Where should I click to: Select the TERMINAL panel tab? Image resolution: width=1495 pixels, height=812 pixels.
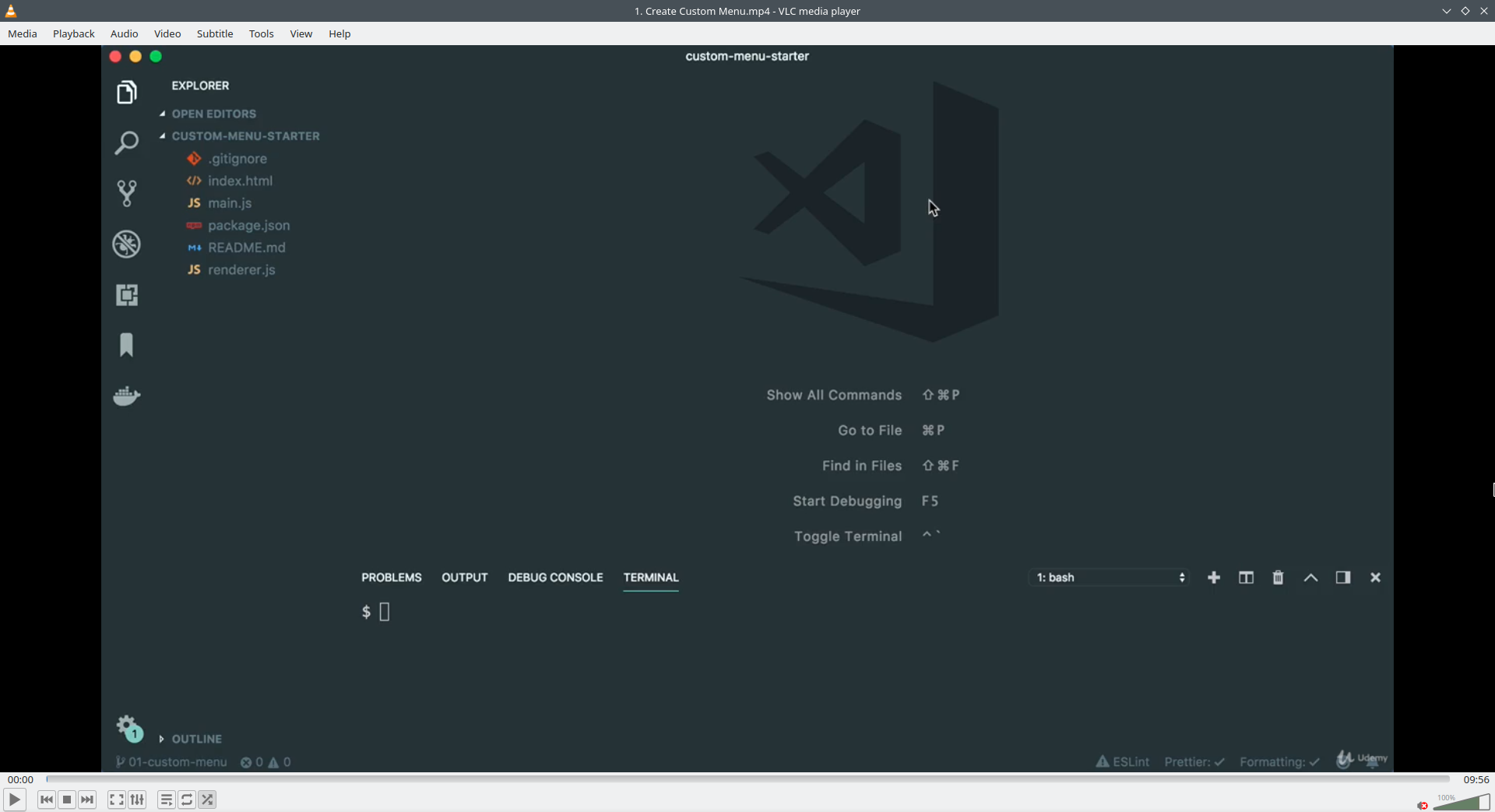[651, 578]
